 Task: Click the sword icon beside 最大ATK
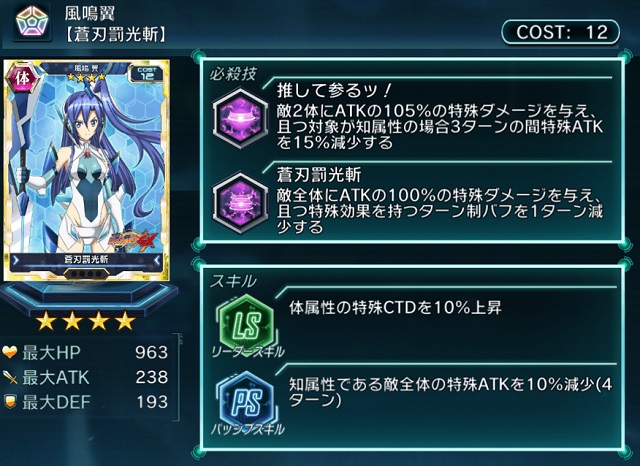[10, 377]
